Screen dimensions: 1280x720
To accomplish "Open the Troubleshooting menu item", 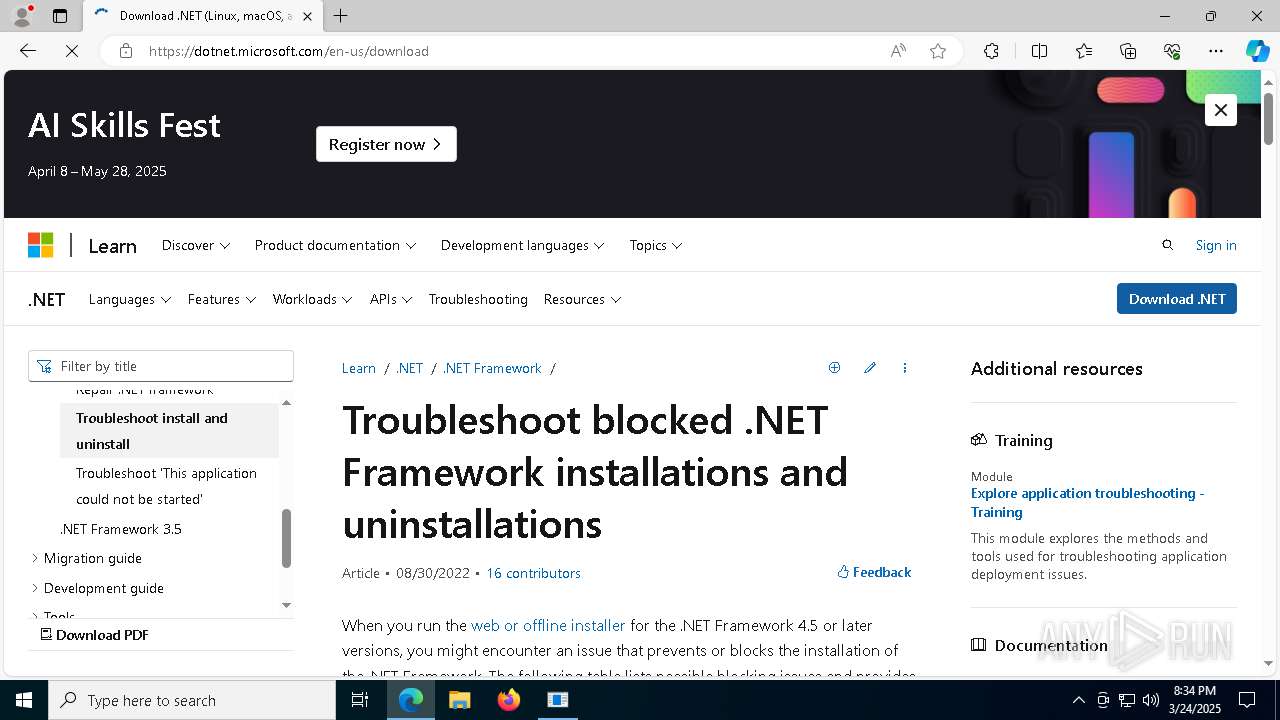I will (478, 299).
